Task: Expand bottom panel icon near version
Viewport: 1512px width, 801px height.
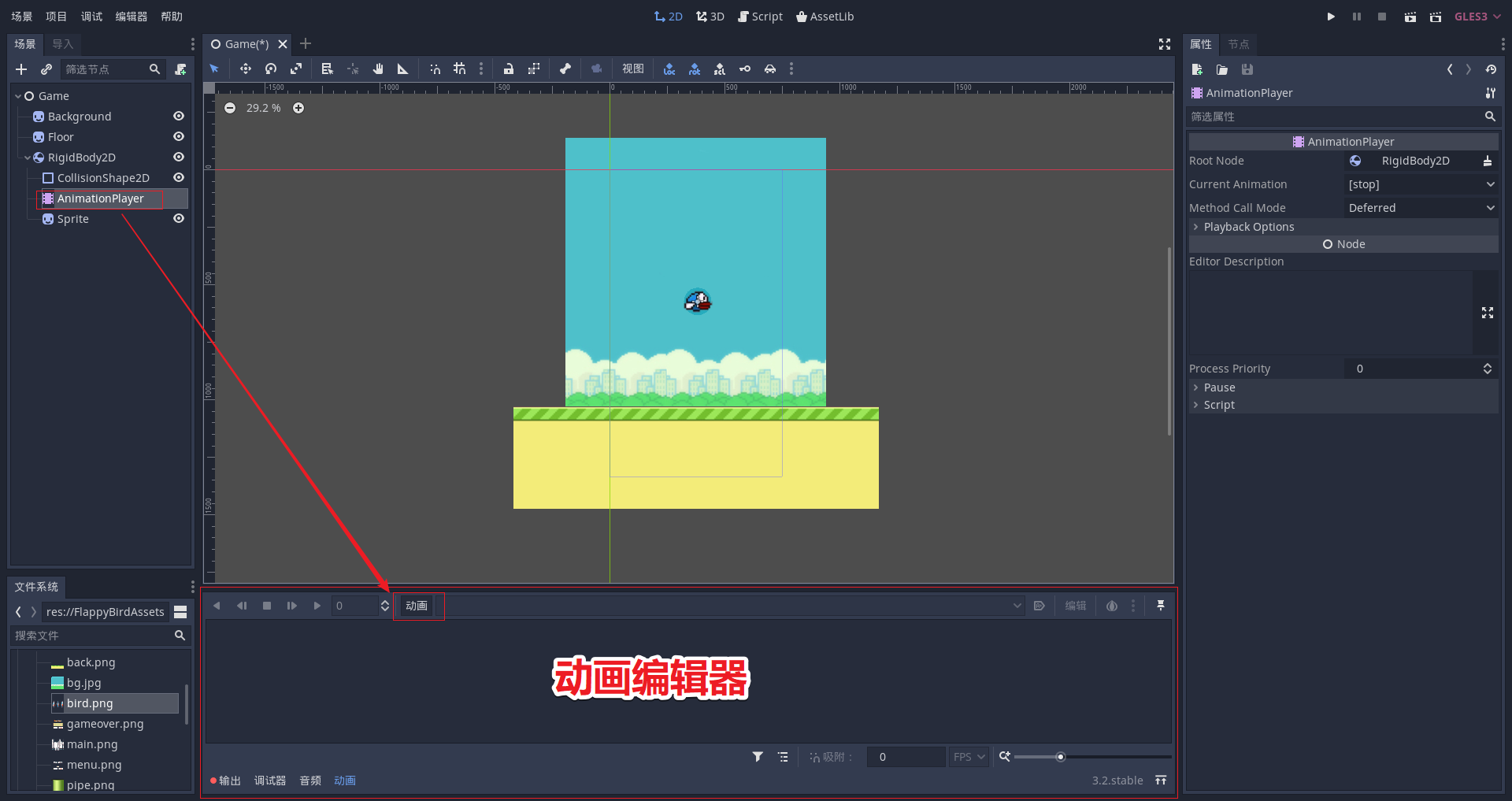Action: pos(1161,781)
